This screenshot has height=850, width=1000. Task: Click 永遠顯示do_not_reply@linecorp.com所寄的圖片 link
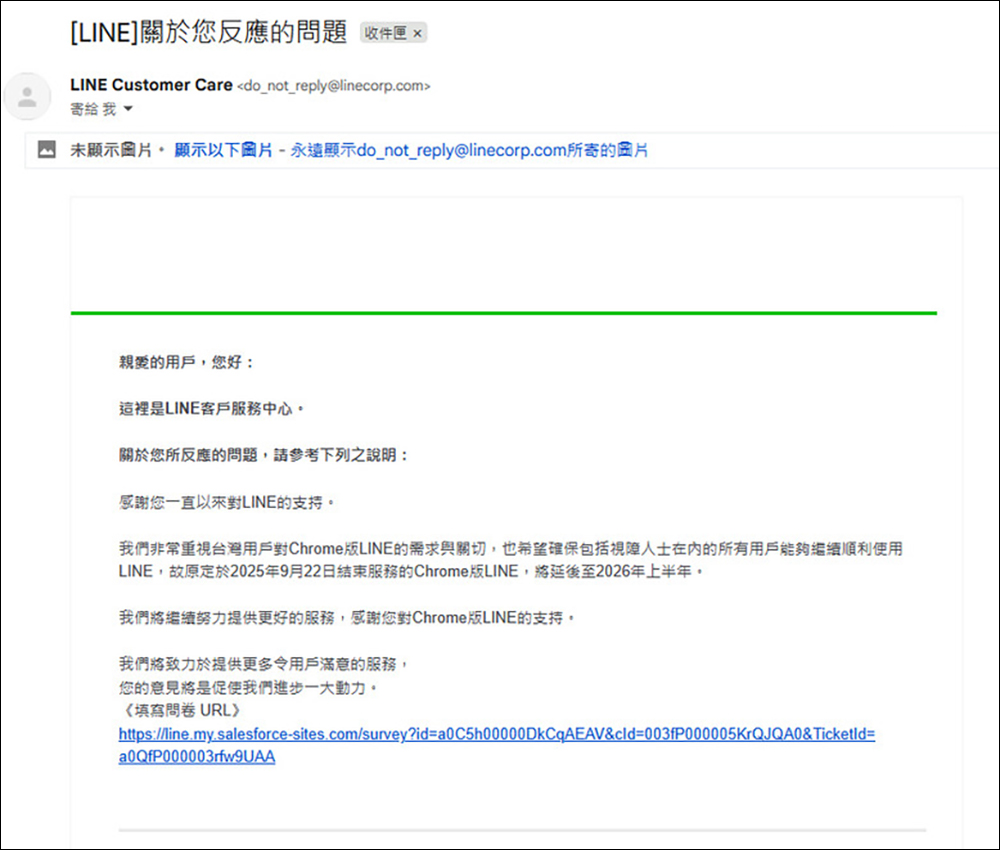click(x=469, y=150)
